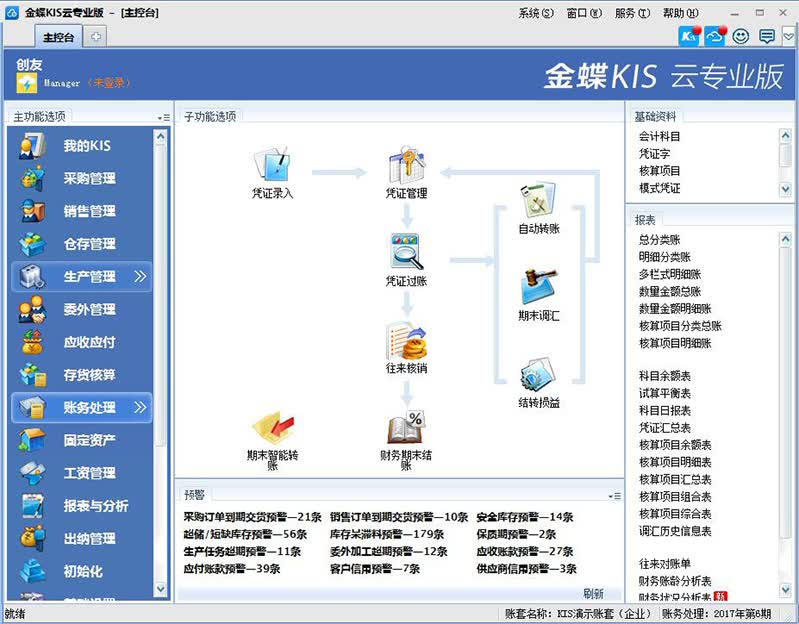Open 财务账龄分析表 report
This screenshot has width=799, height=624.
point(675,581)
